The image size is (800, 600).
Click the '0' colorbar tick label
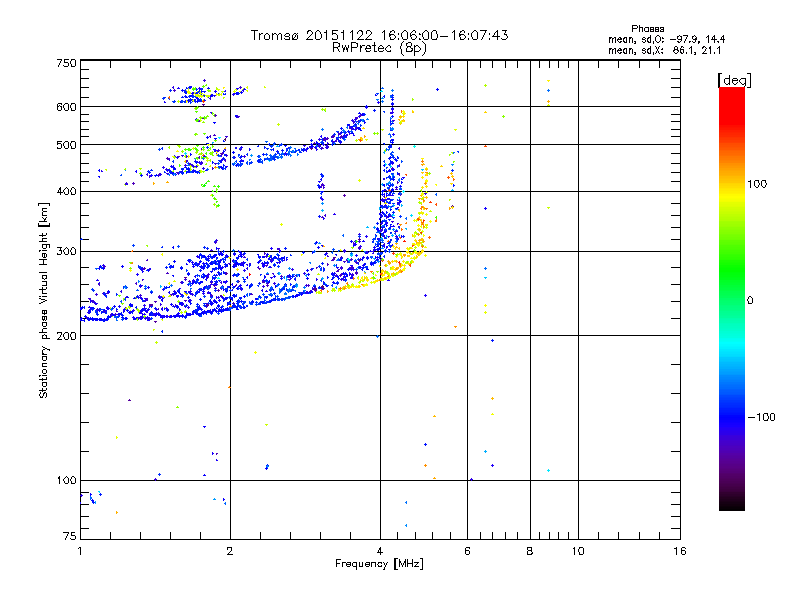click(750, 301)
